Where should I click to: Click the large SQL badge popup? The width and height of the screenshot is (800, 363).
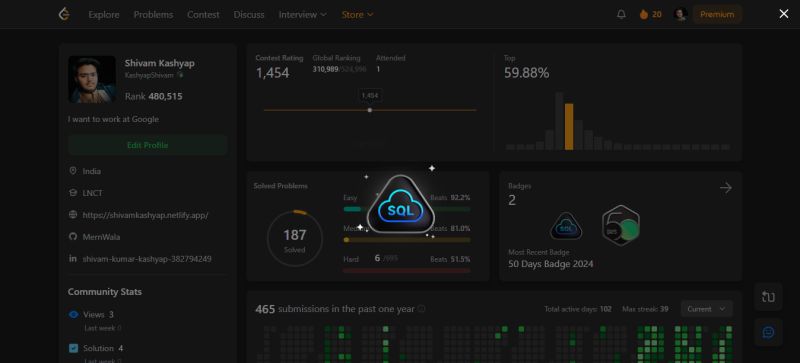pos(401,205)
